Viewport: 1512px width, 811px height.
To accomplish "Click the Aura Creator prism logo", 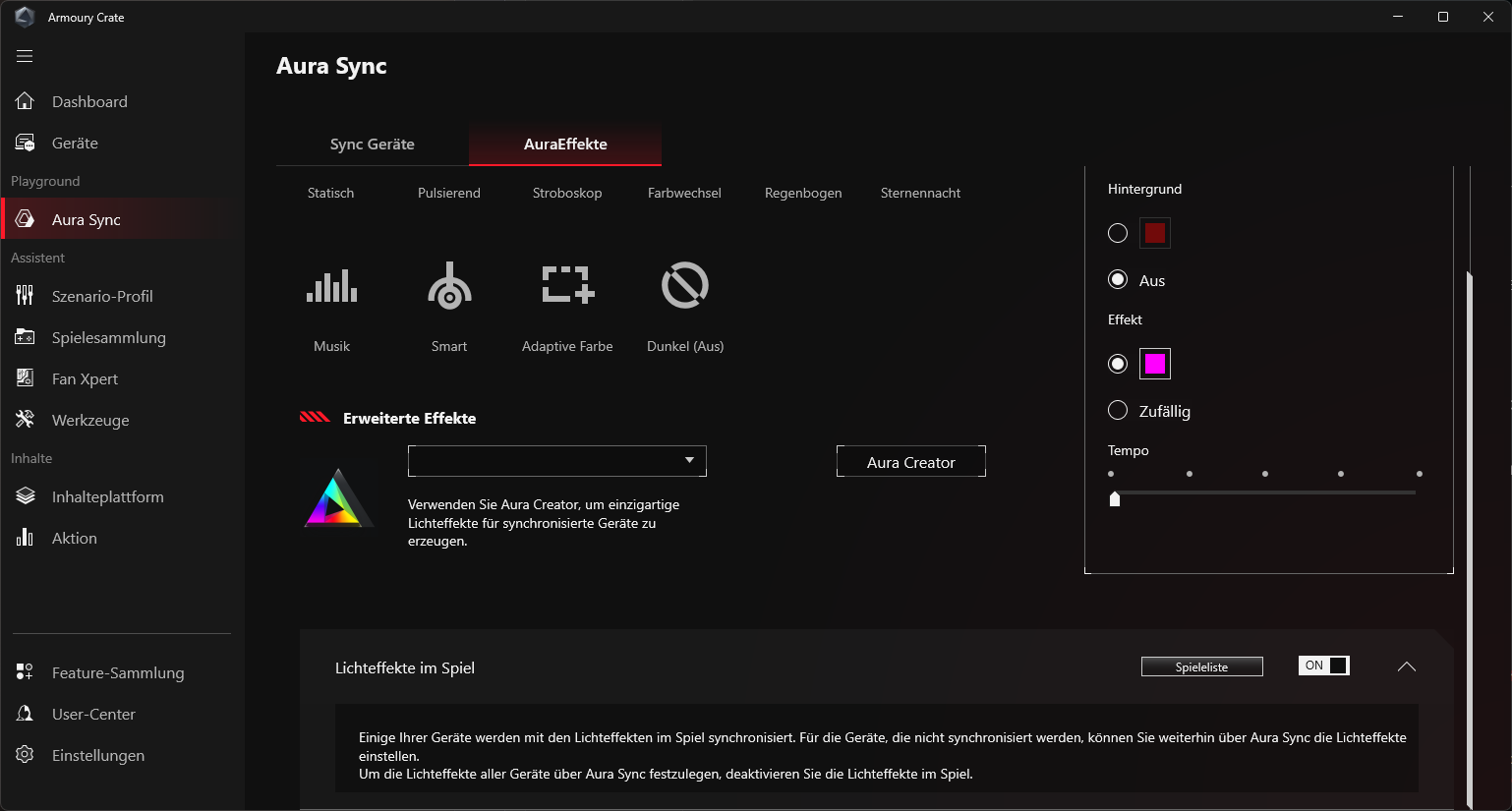I will [x=337, y=498].
